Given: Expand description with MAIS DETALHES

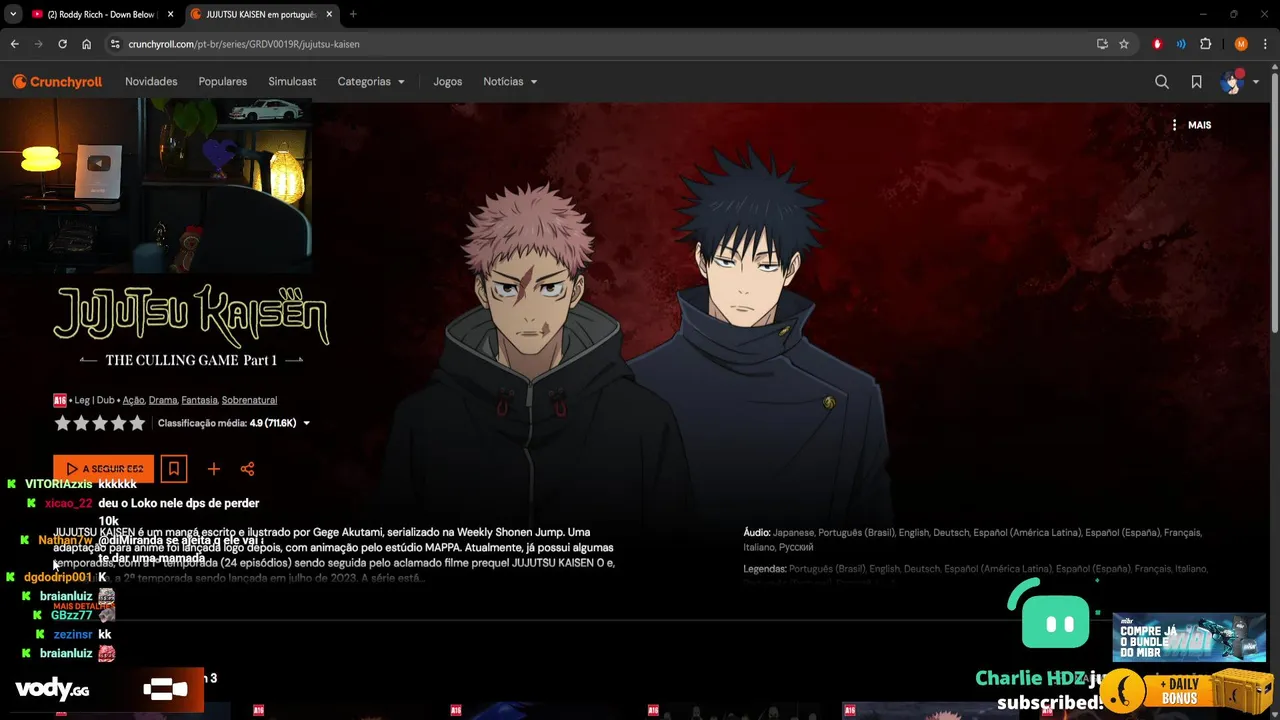Looking at the screenshot, I should (84, 606).
